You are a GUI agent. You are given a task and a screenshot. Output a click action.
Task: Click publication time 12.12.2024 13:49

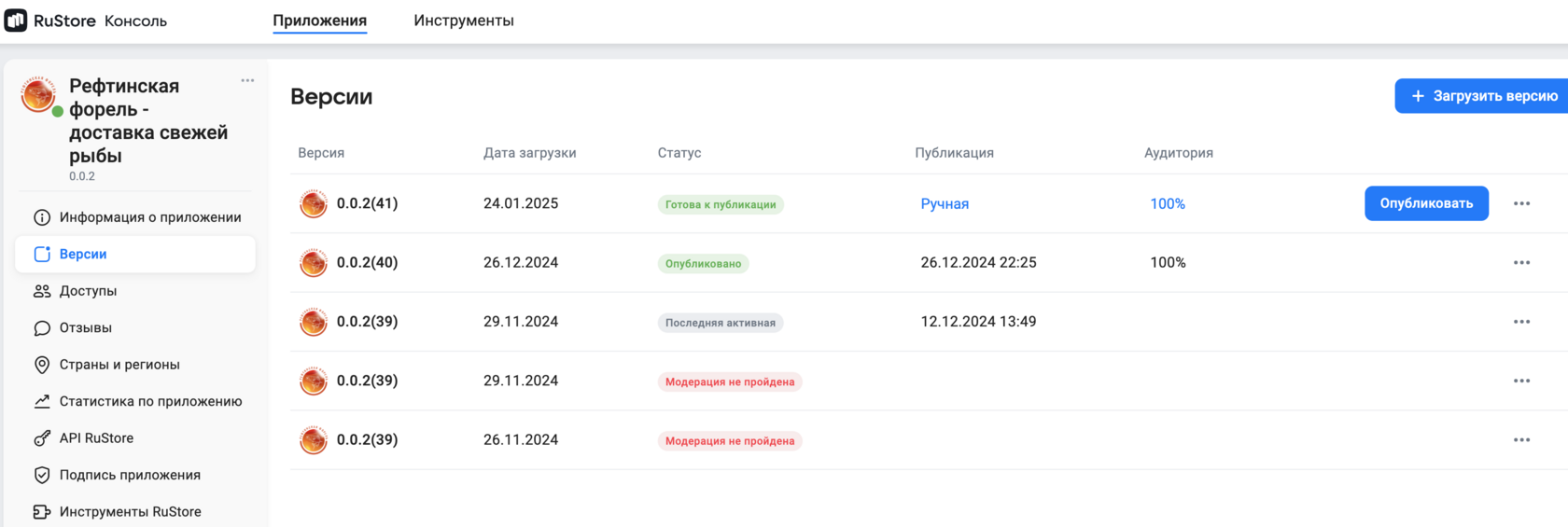point(978,322)
